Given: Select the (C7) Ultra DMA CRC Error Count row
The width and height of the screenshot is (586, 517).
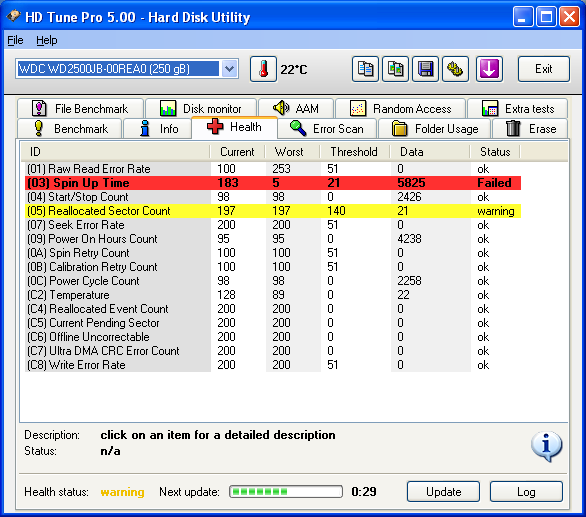Looking at the screenshot, I should point(273,351).
